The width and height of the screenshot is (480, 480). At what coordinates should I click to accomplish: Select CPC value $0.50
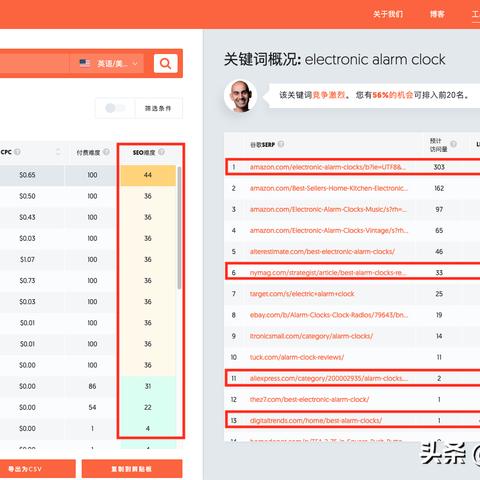[27, 196]
